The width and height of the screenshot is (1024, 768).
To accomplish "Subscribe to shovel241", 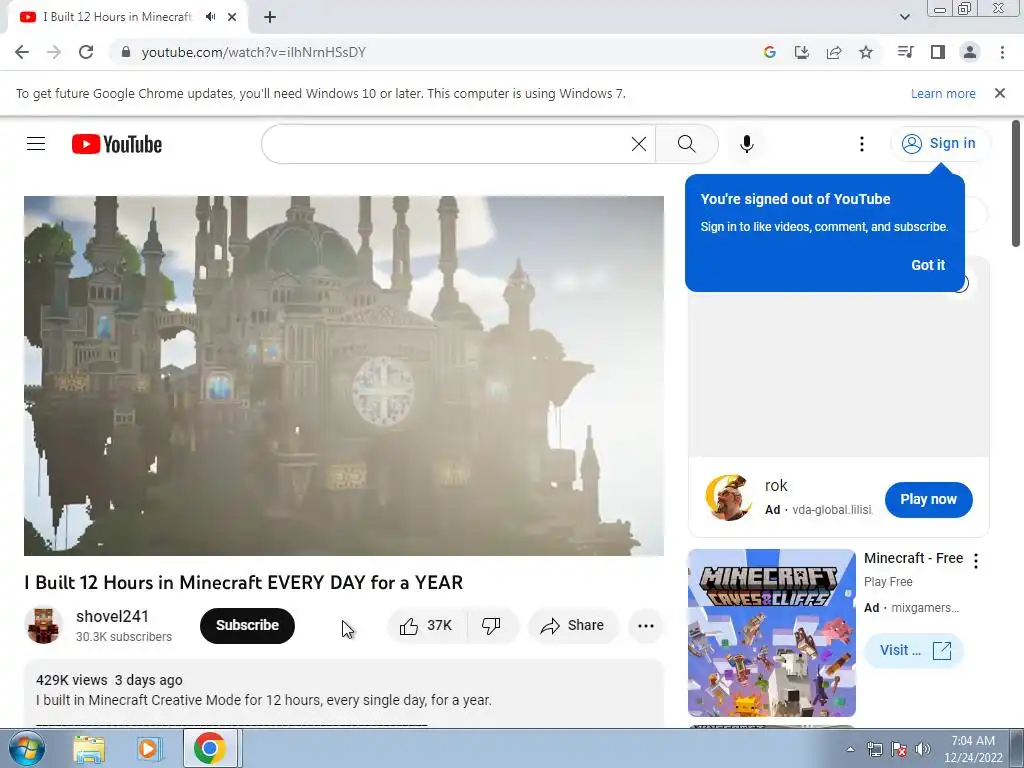I will 248,626.
